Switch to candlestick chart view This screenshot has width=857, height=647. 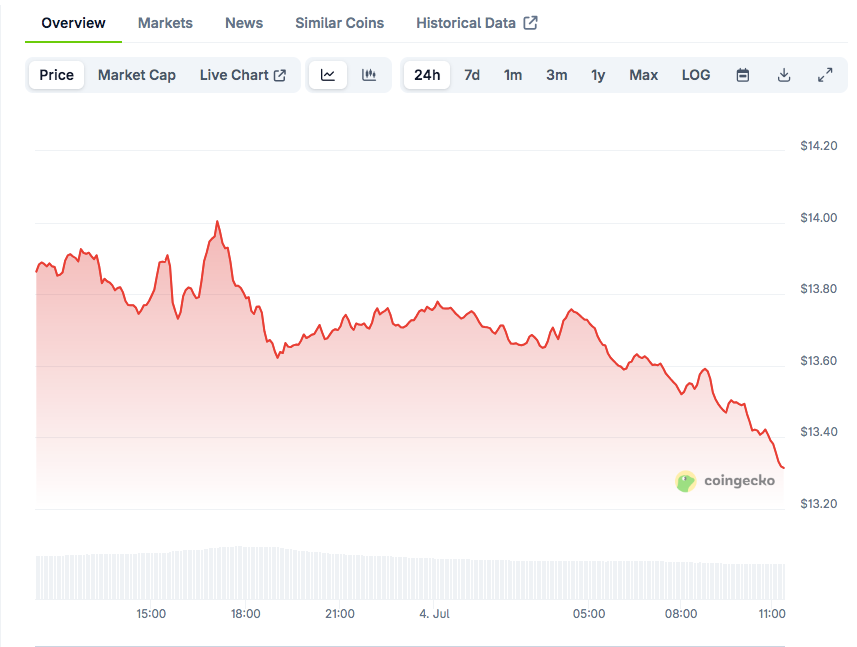[369, 75]
